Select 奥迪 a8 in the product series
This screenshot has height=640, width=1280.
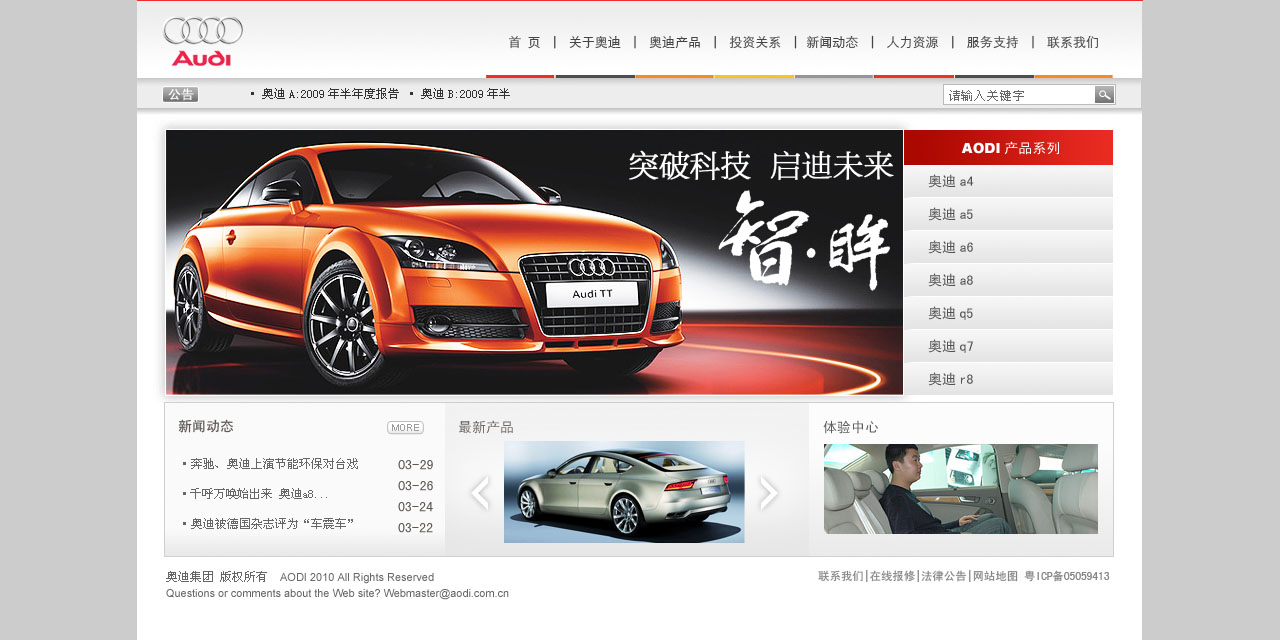[x=1008, y=280]
